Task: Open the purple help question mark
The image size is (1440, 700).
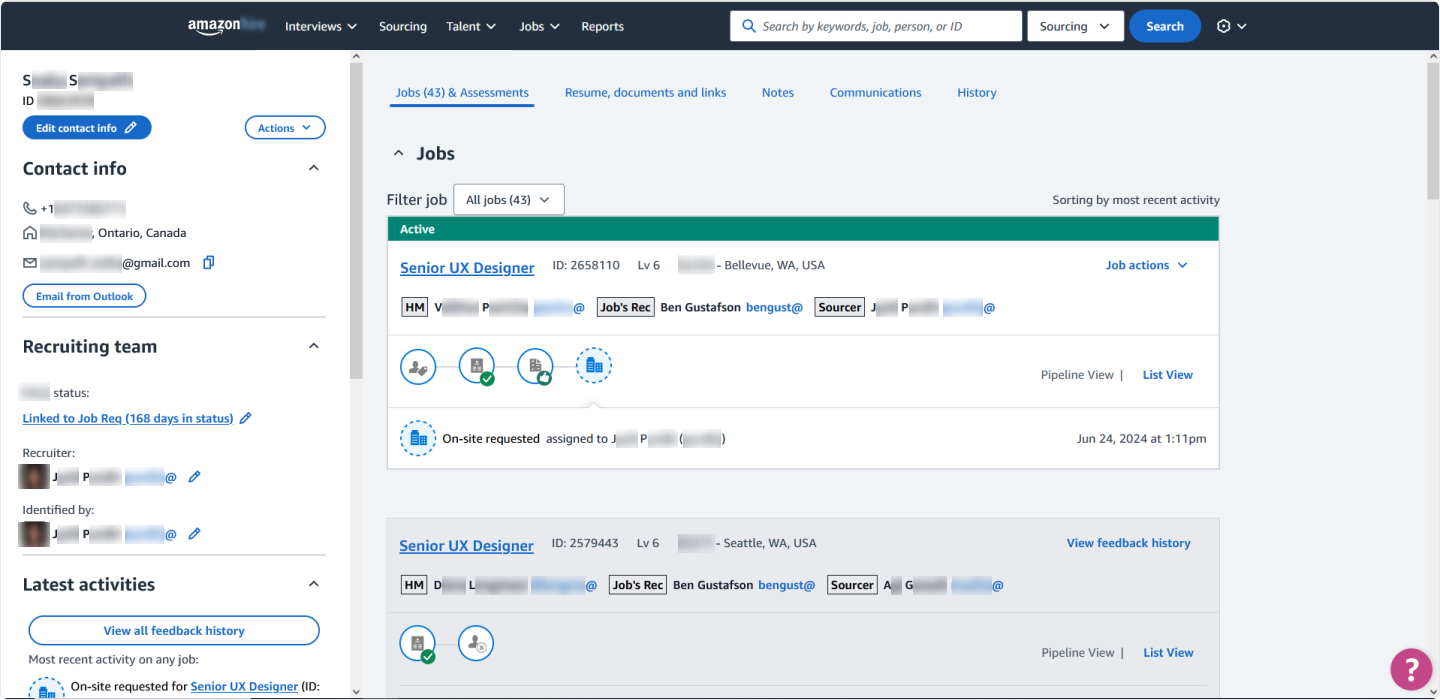Action: coord(1411,669)
